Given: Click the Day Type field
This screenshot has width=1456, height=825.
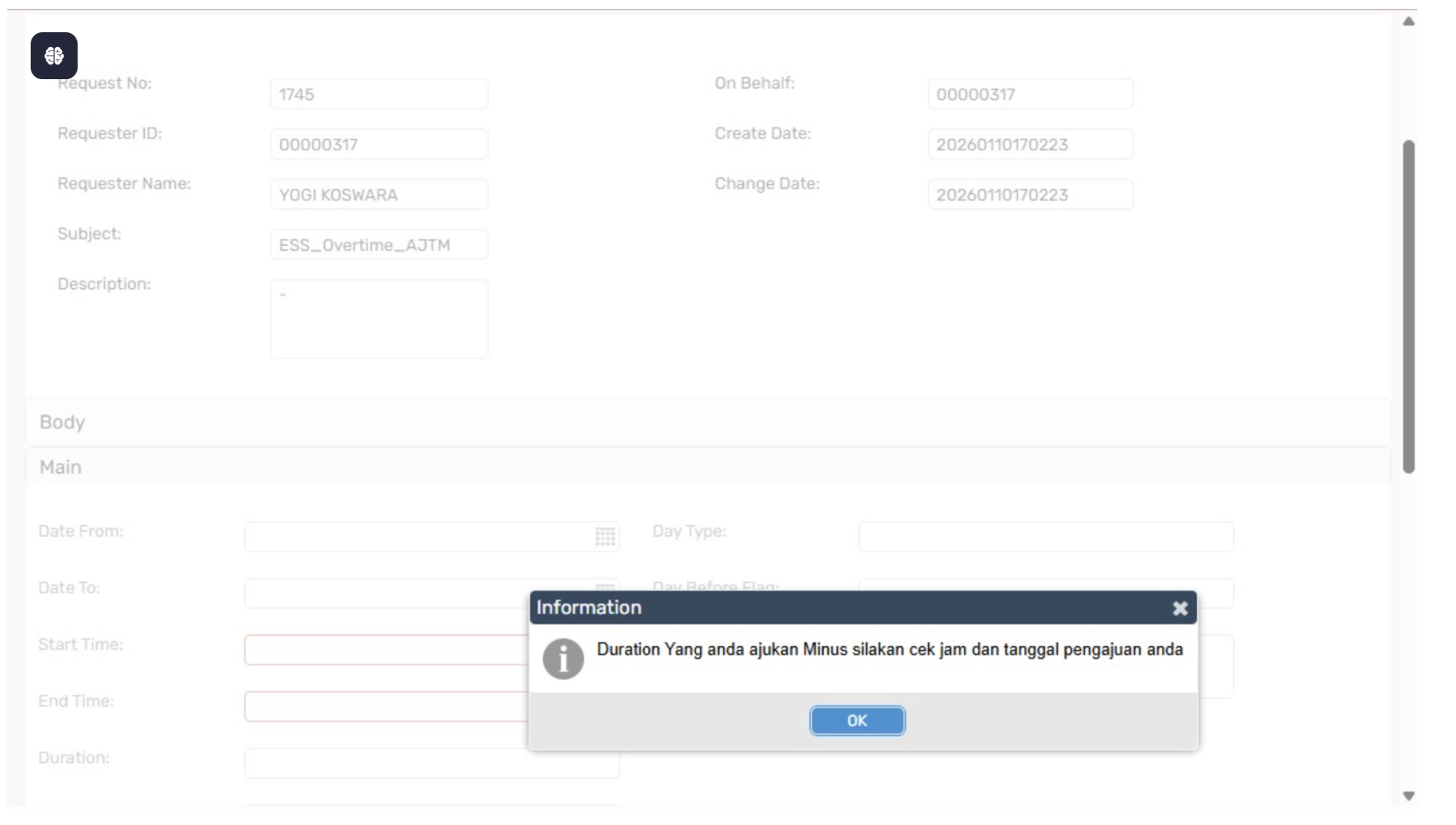Looking at the screenshot, I should (x=1045, y=537).
